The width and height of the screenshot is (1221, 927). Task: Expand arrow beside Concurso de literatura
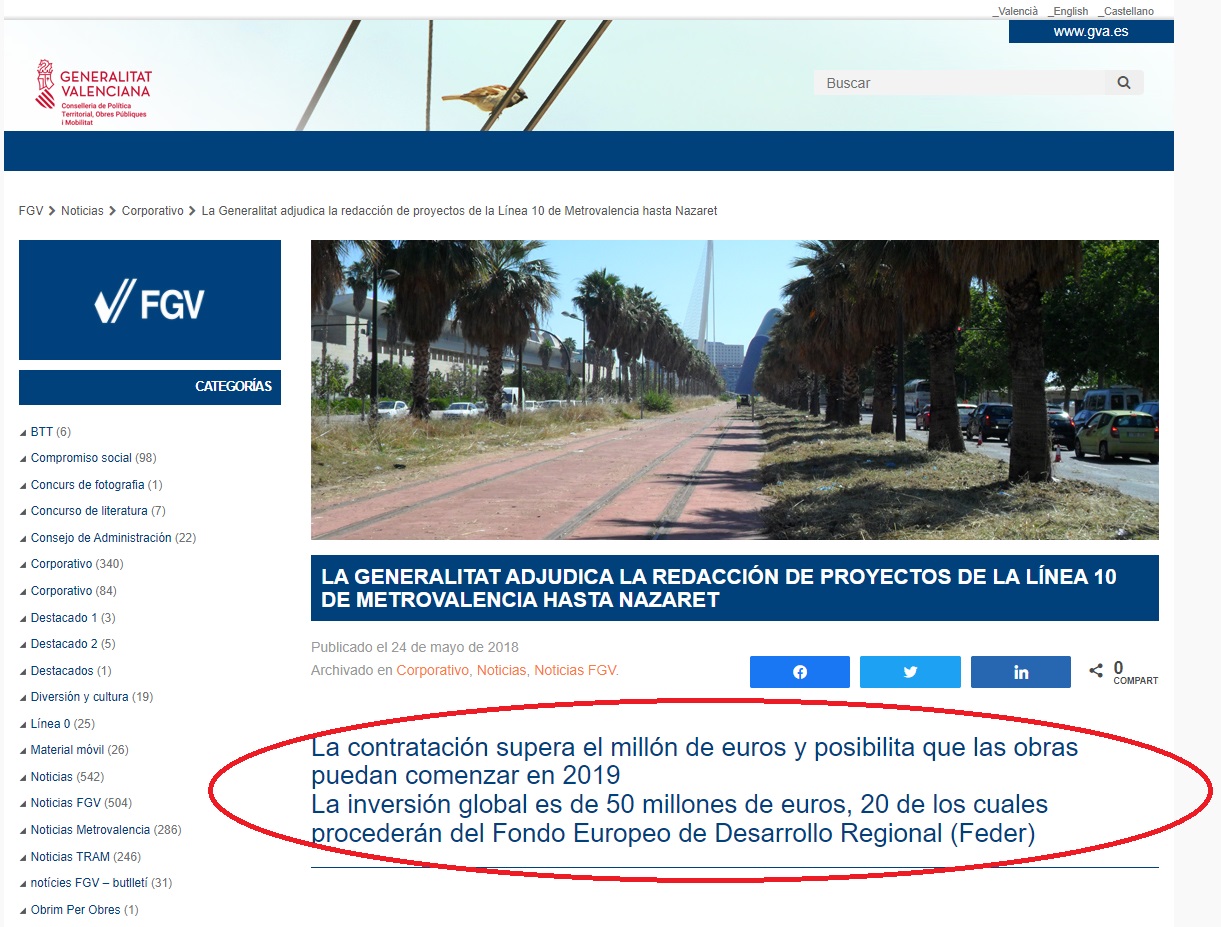coord(23,512)
